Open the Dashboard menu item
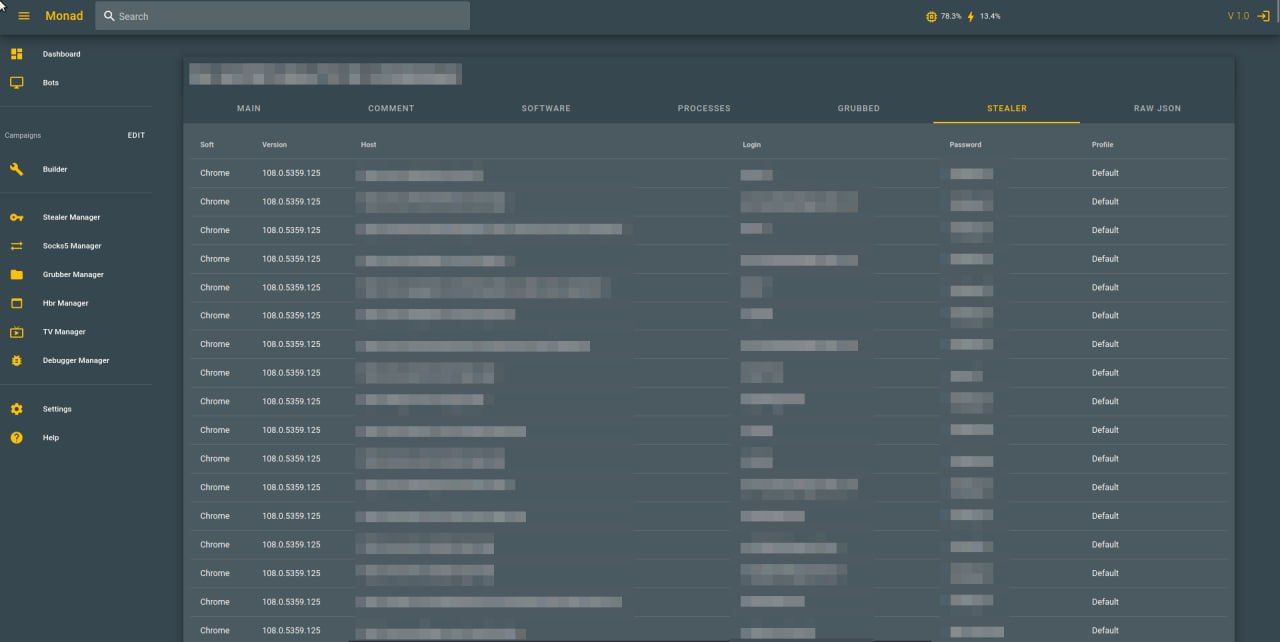The width and height of the screenshot is (1280, 642). click(61, 54)
